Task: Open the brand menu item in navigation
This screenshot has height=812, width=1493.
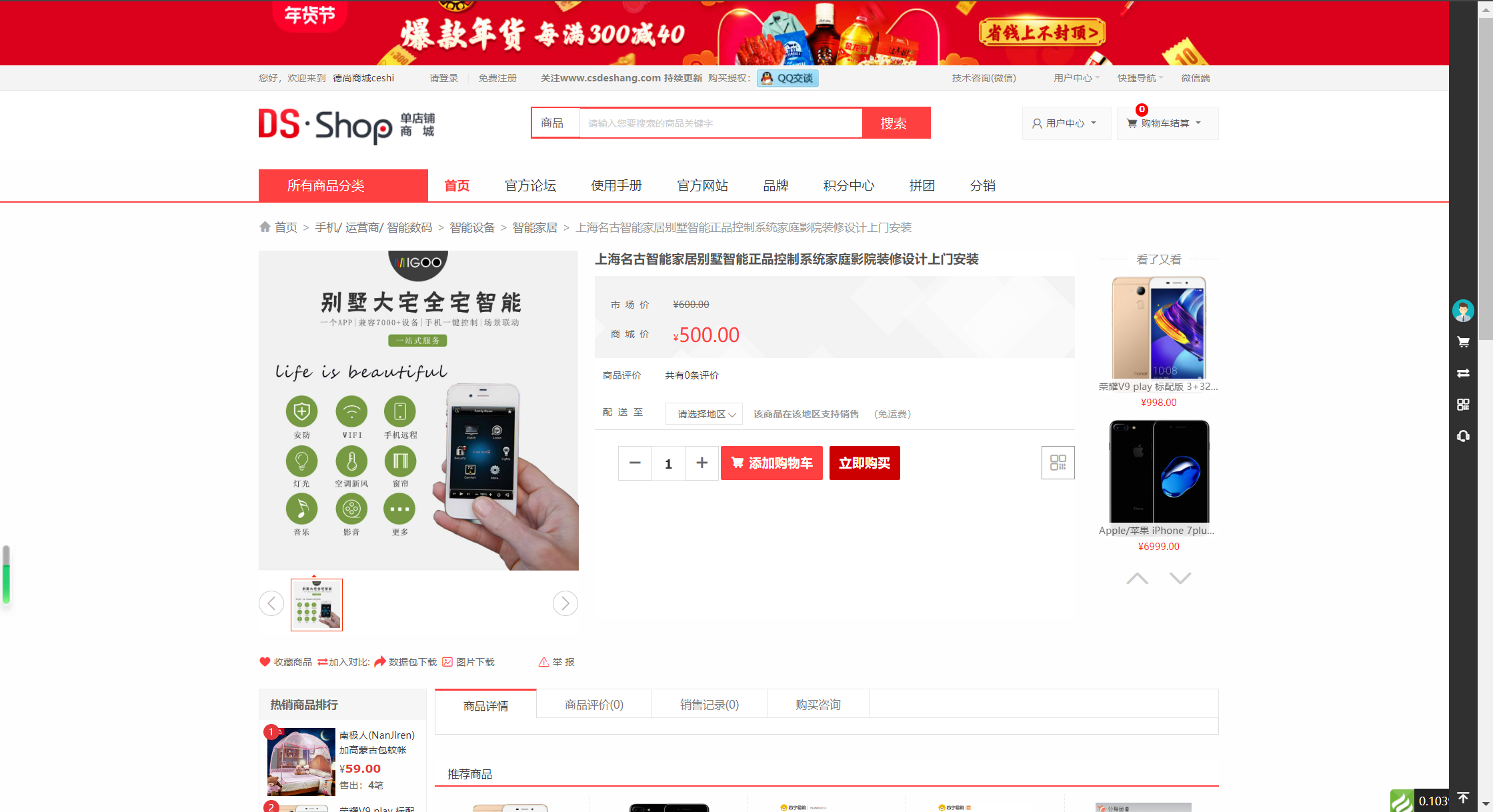Action: tap(776, 185)
